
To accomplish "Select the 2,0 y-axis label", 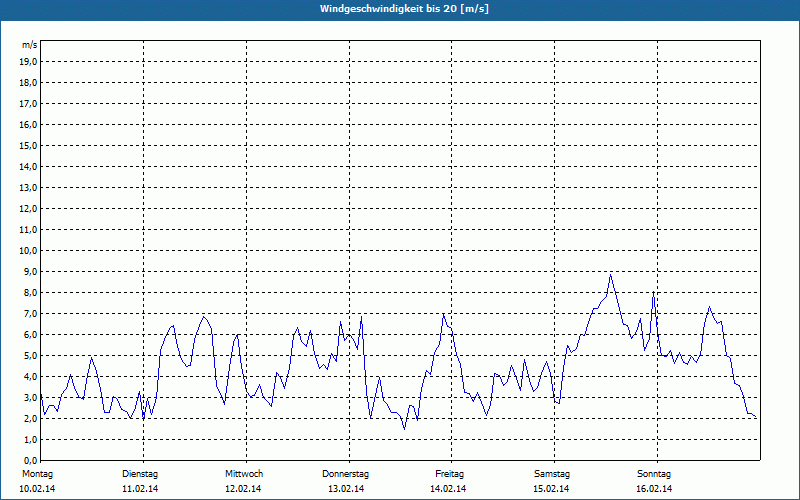I will [31, 418].
